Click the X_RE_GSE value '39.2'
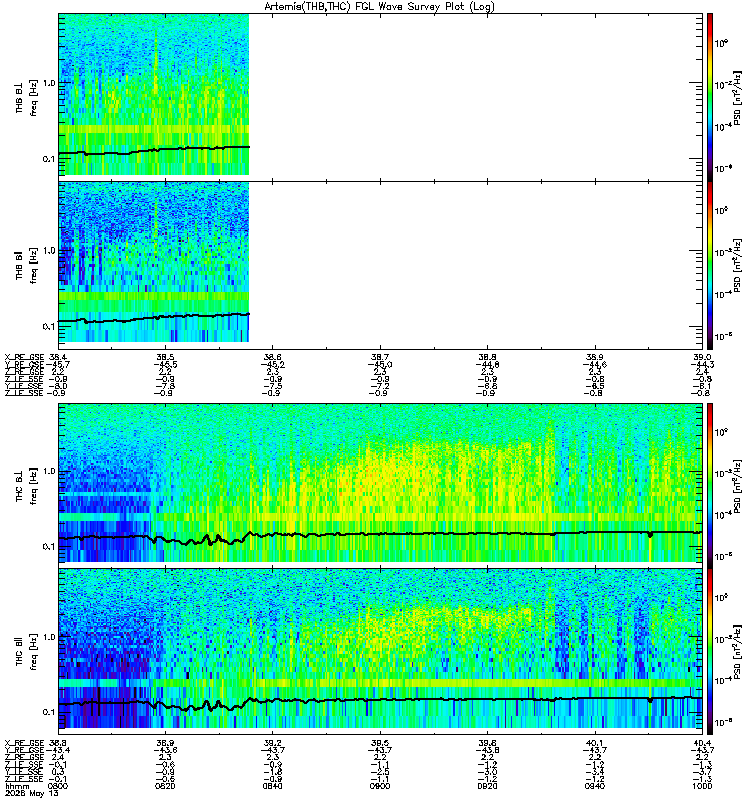This screenshot has width=750, height=800. pos(272,743)
